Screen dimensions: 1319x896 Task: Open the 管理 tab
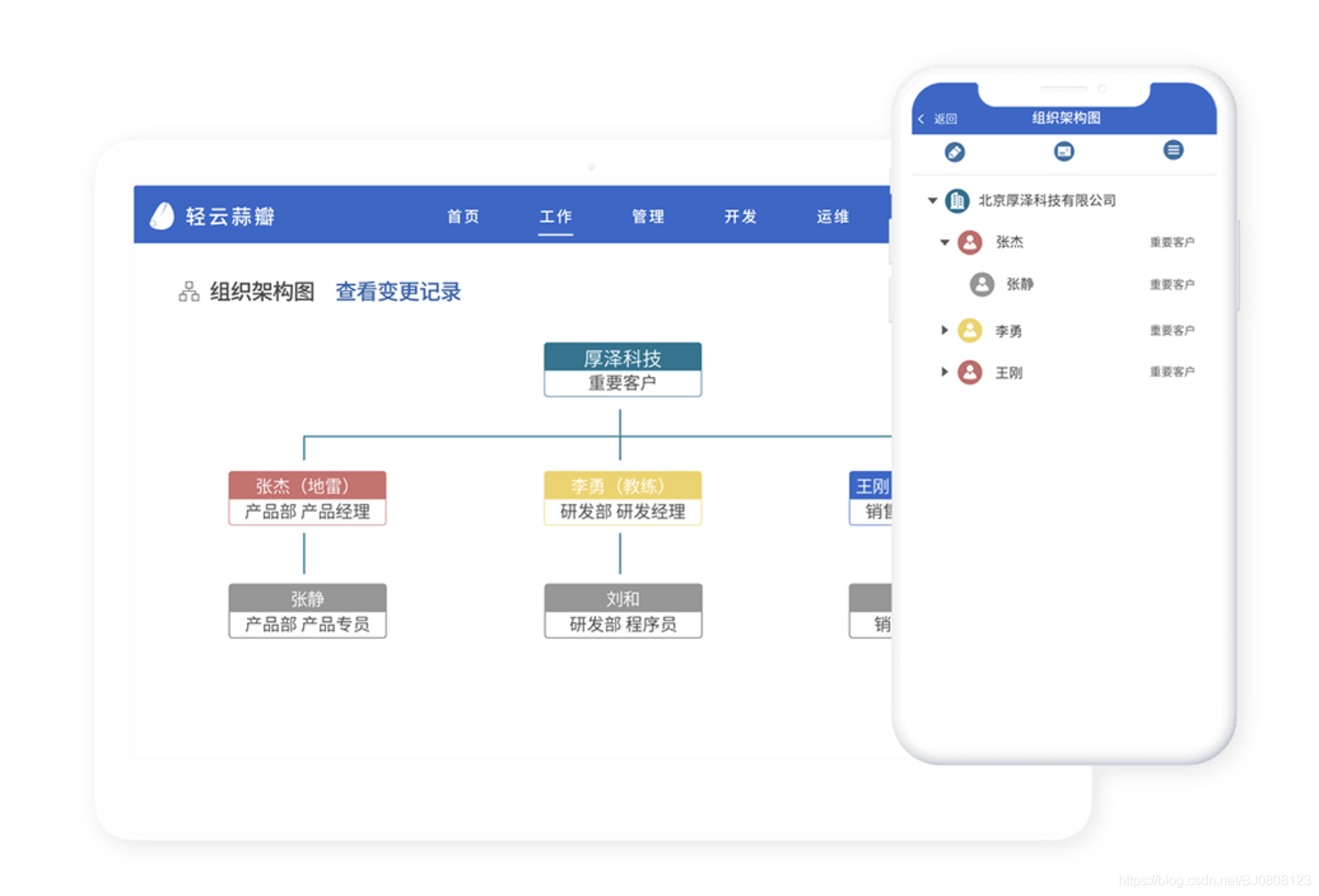[x=648, y=216]
